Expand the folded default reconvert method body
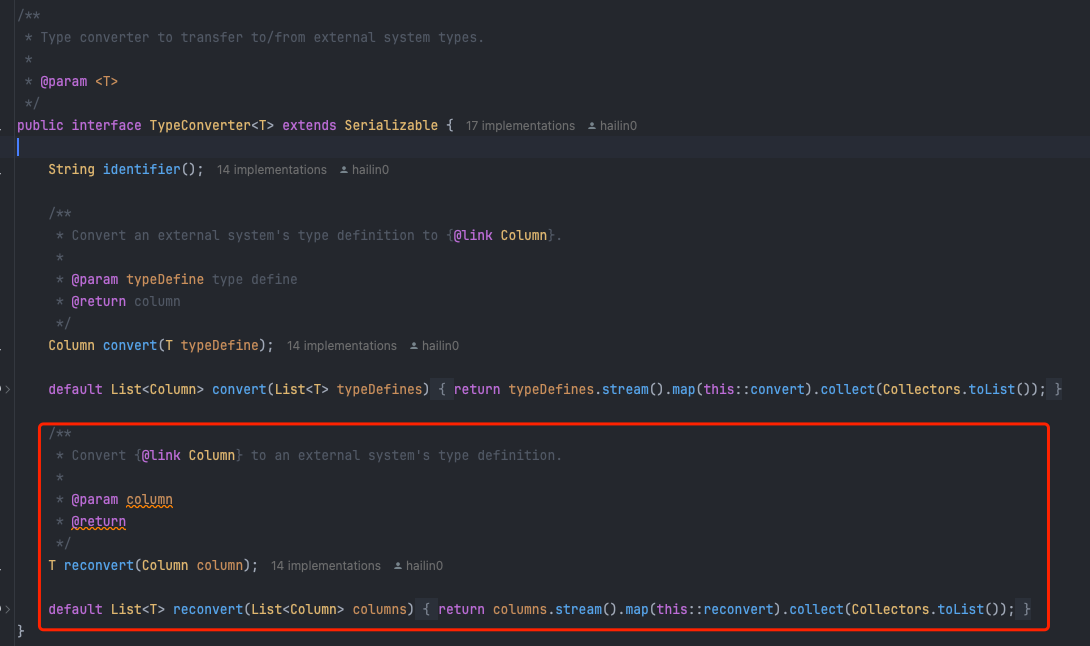Image resolution: width=1090 pixels, height=646 pixels. [x=7, y=609]
